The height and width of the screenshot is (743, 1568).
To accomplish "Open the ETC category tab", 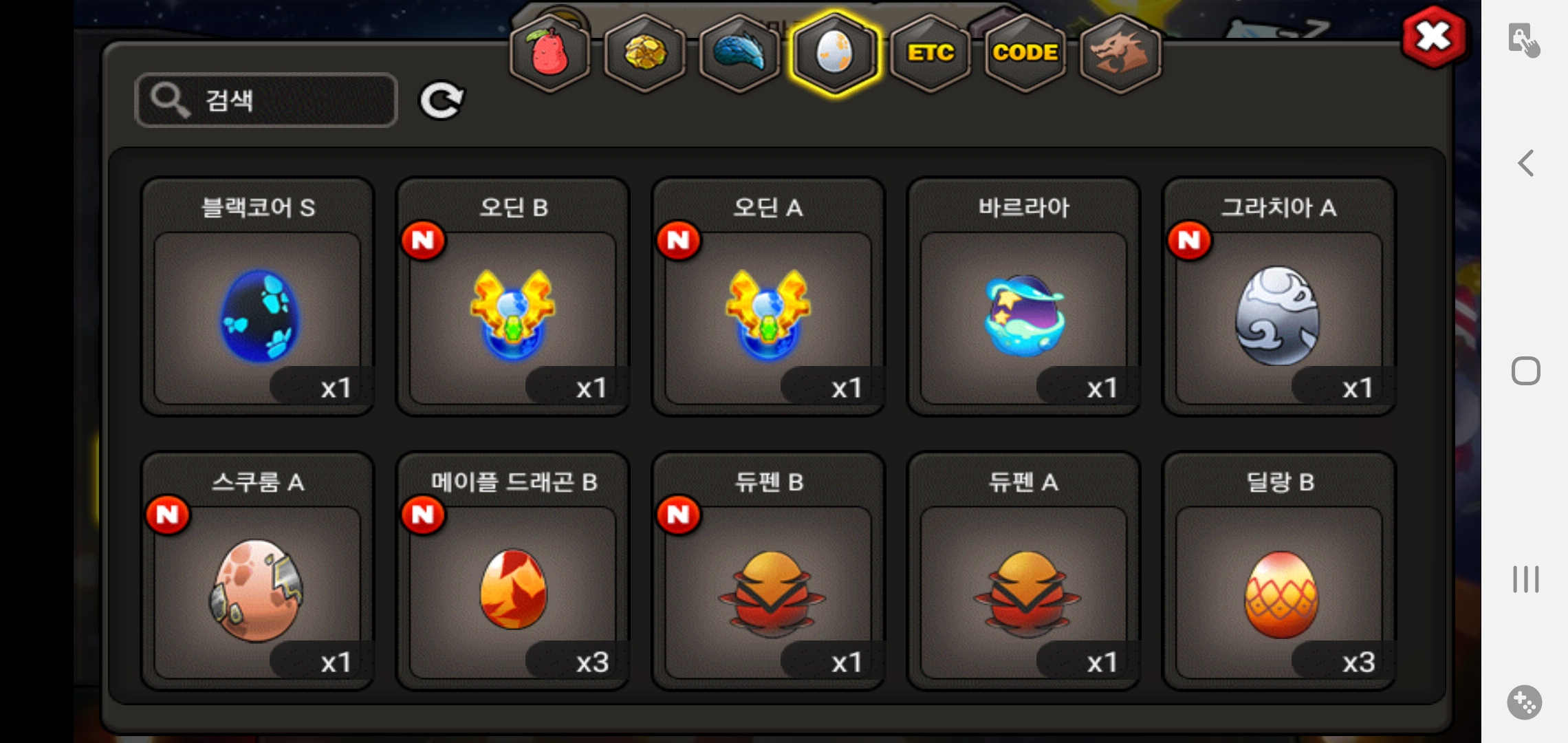I will point(930,53).
